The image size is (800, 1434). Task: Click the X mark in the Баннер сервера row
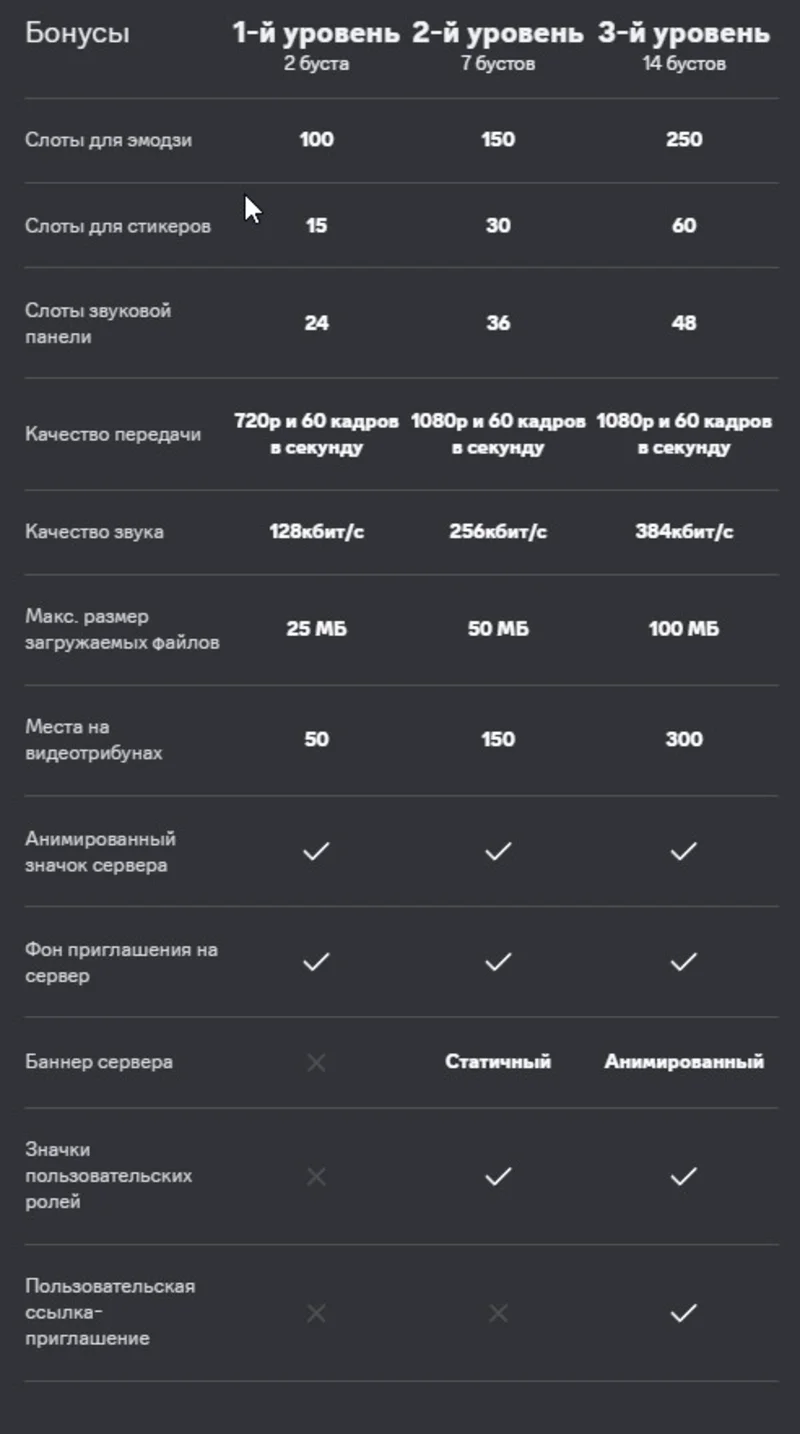point(316,1062)
